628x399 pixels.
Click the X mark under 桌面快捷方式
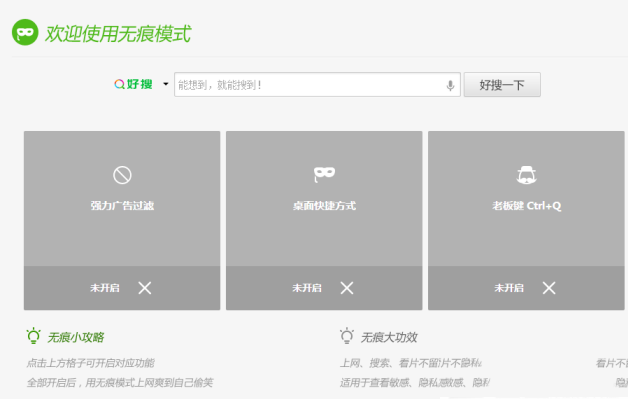347,288
